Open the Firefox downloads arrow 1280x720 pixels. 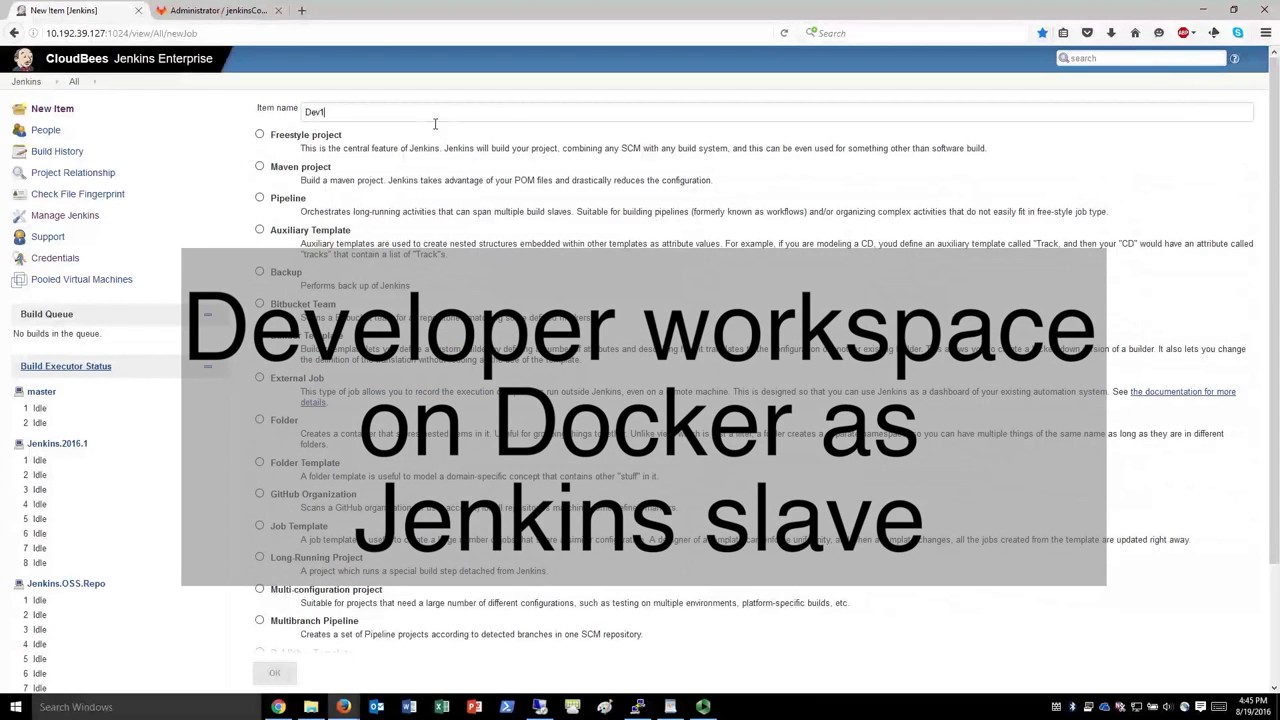click(x=1111, y=33)
